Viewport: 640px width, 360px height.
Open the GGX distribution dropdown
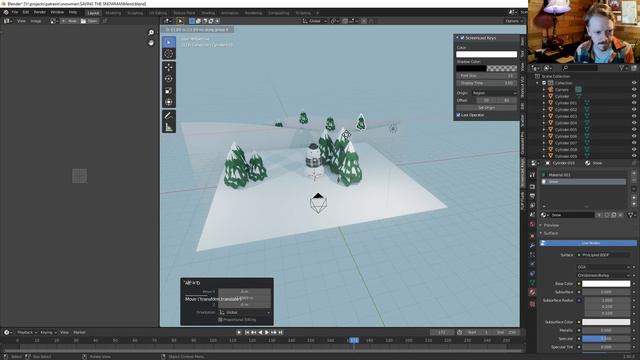[x=604, y=267]
